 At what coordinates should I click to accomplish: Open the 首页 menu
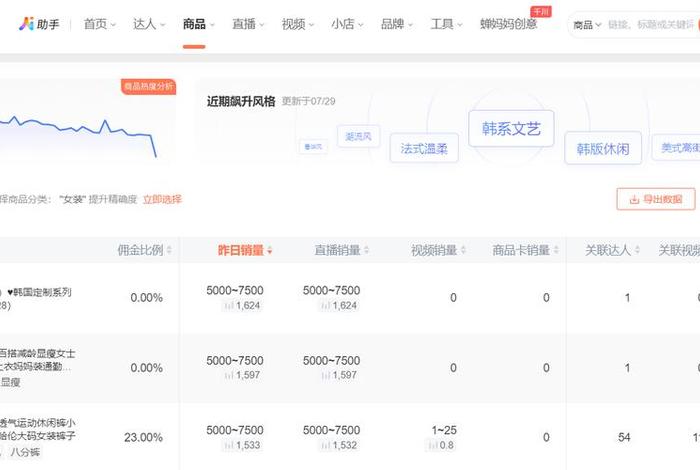[100, 24]
